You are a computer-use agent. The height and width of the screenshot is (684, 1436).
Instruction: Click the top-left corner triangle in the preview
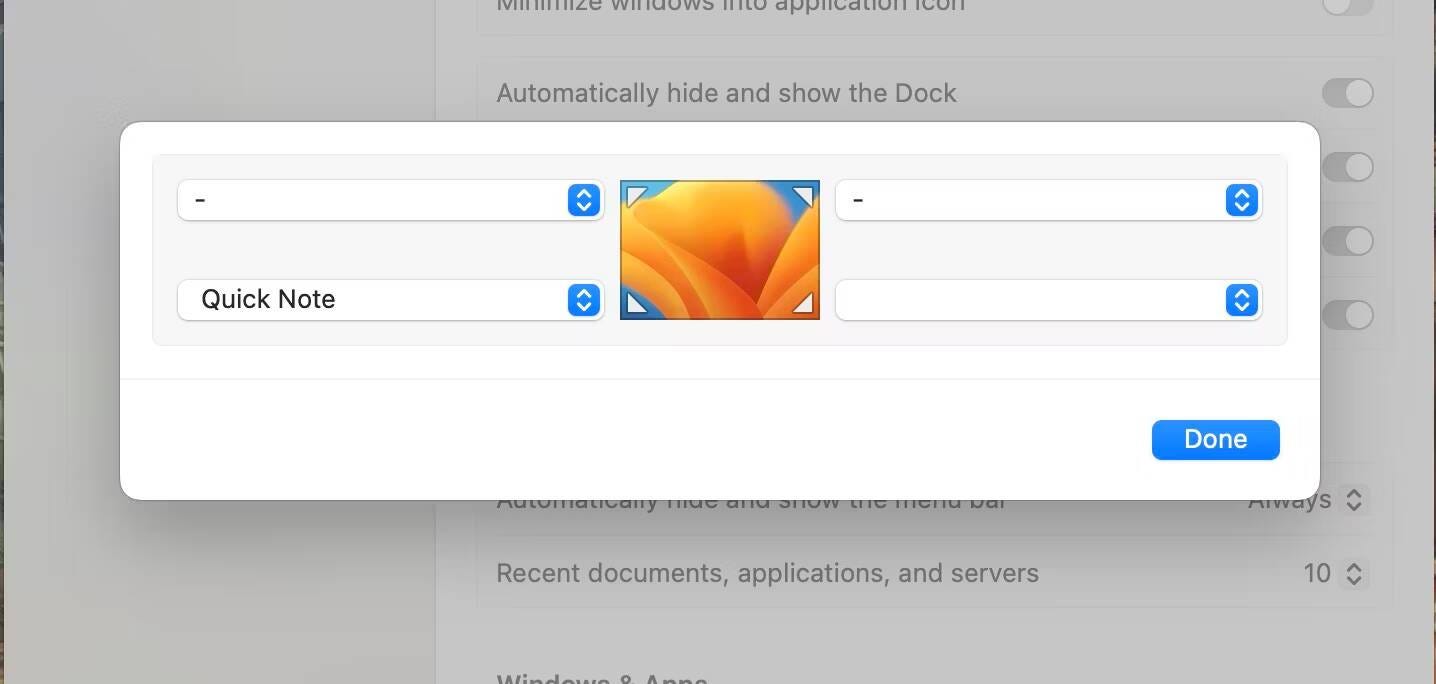634,193
